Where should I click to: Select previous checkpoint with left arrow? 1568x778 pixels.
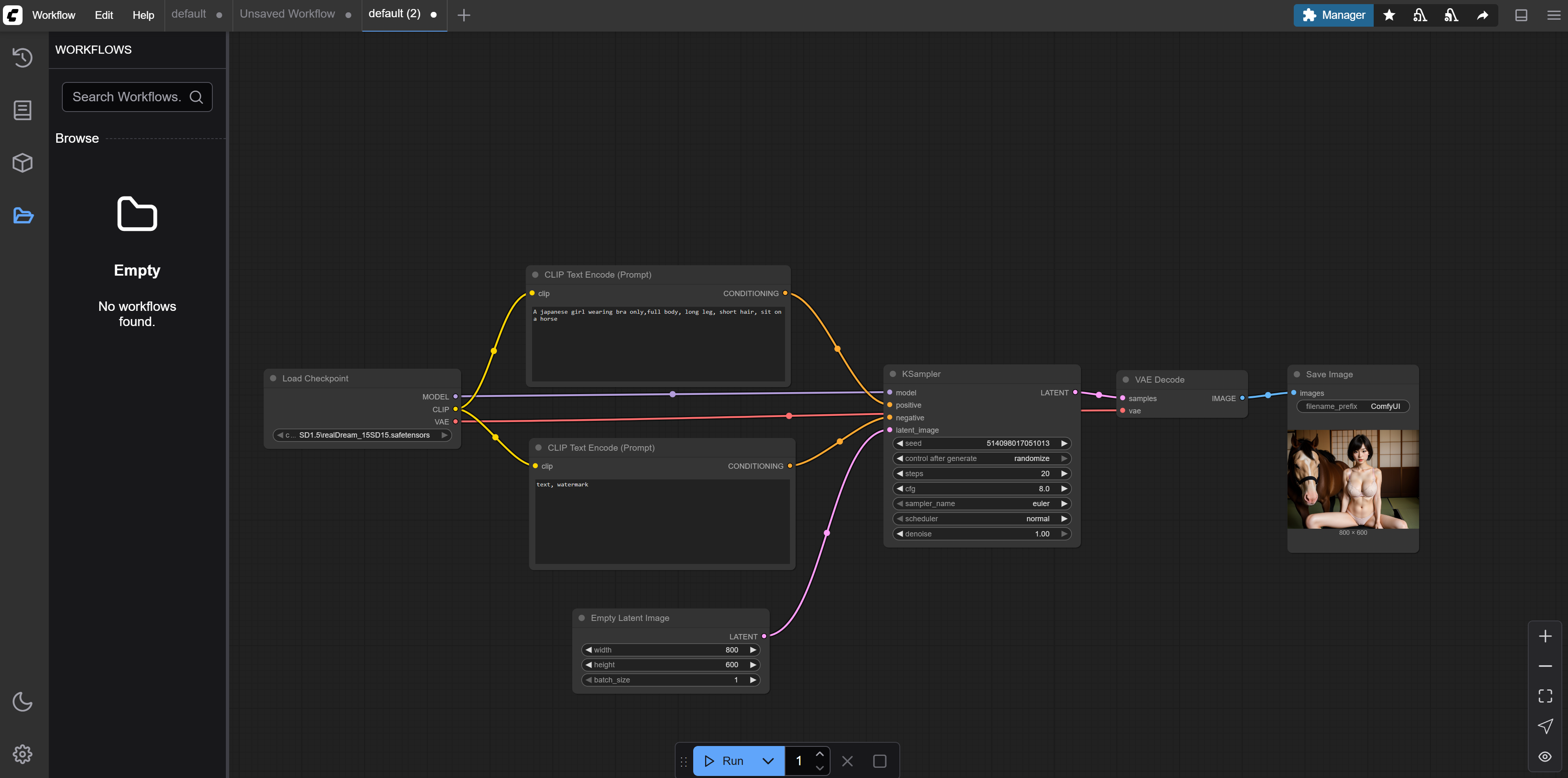[280, 435]
